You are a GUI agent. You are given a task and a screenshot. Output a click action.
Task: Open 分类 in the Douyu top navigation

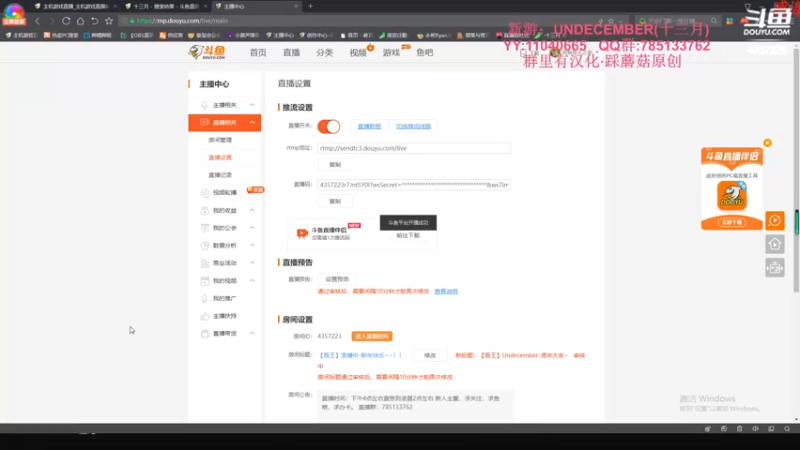pyautogui.click(x=324, y=53)
